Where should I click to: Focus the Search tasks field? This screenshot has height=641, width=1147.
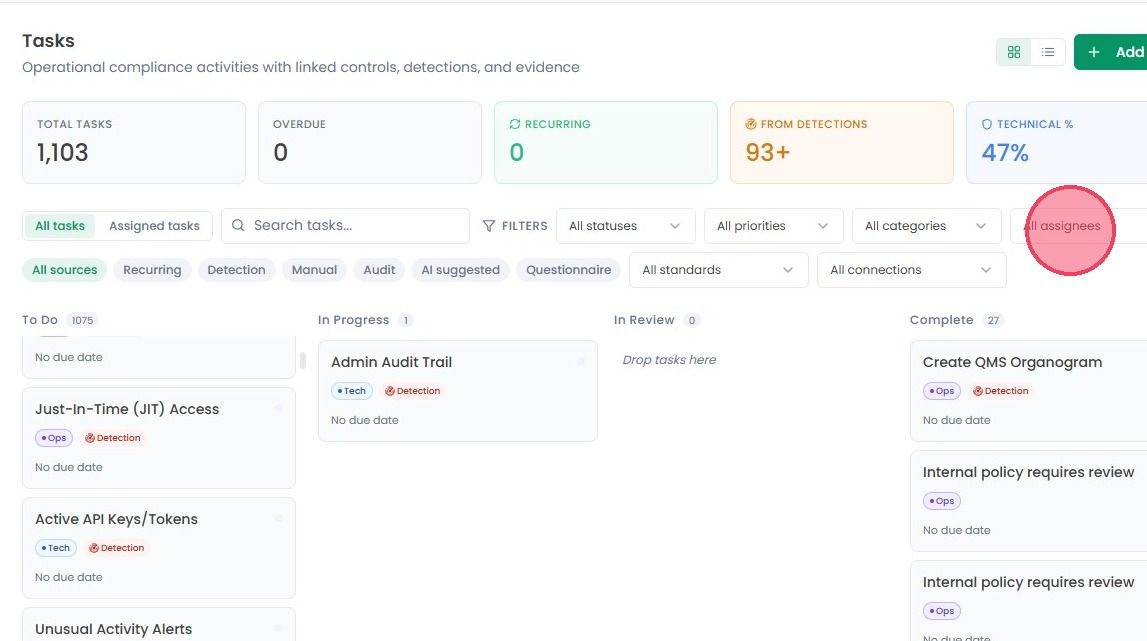345,225
